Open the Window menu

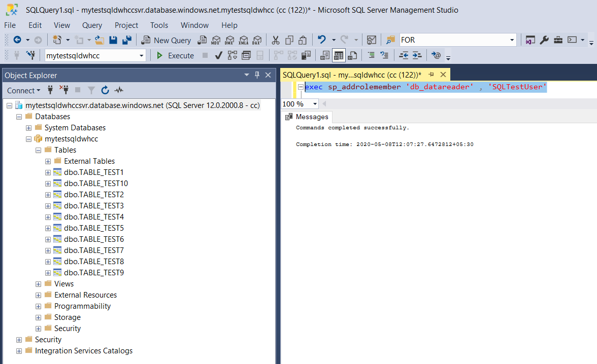(195, 25)
